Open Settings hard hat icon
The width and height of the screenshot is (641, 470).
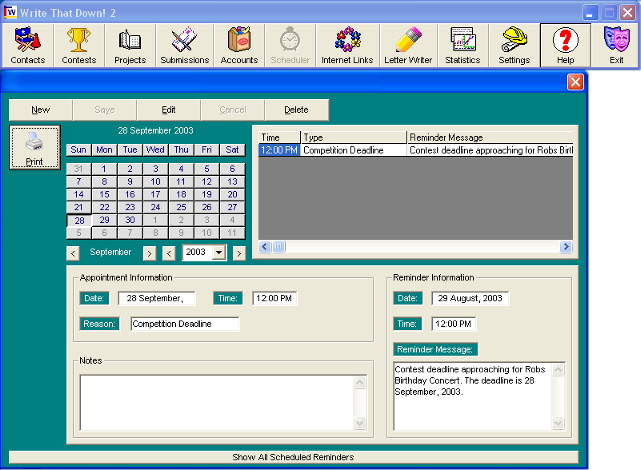click(514, 45)
